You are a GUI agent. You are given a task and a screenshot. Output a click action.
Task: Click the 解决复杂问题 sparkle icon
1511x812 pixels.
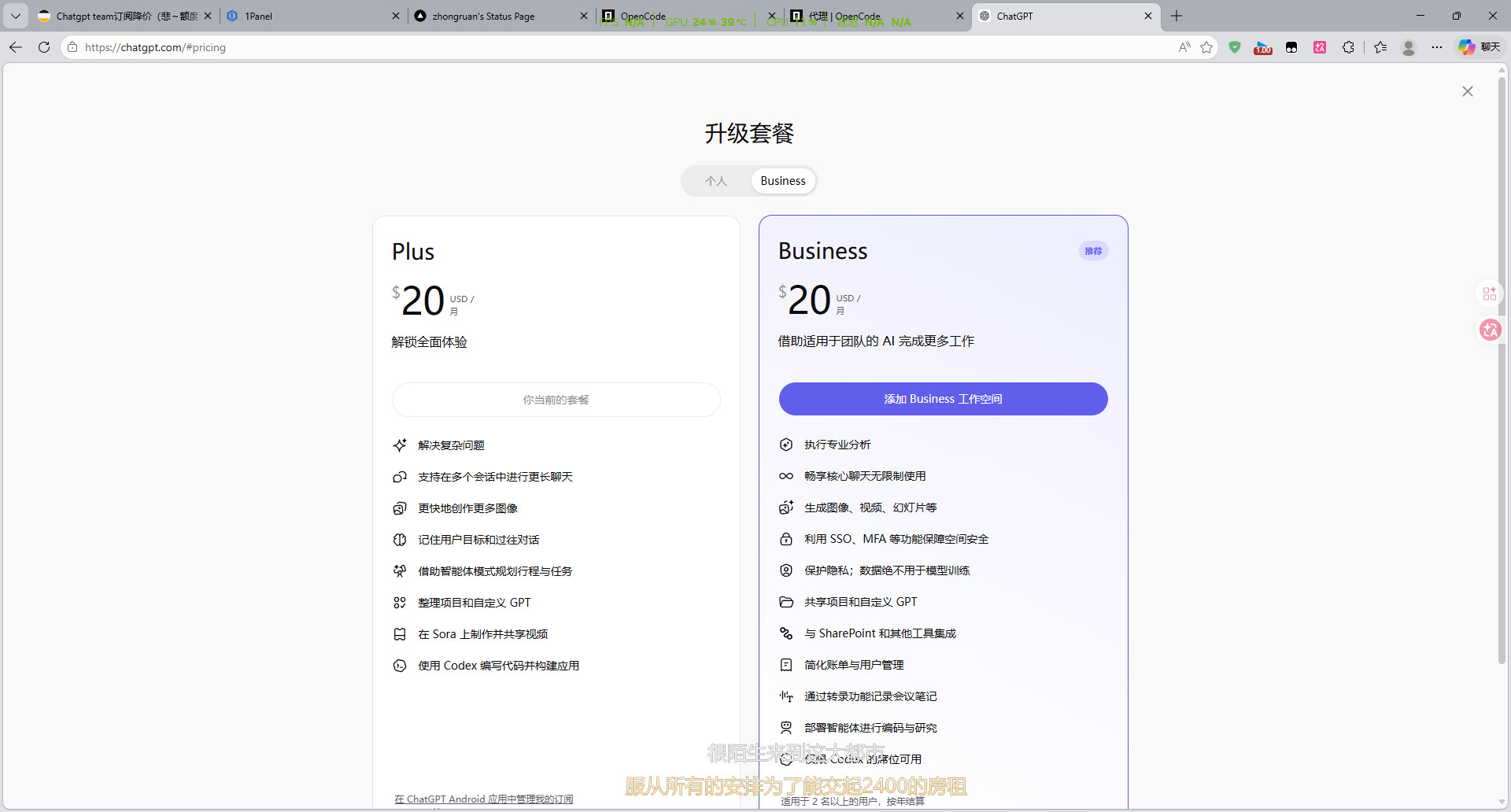pos(400,445)
